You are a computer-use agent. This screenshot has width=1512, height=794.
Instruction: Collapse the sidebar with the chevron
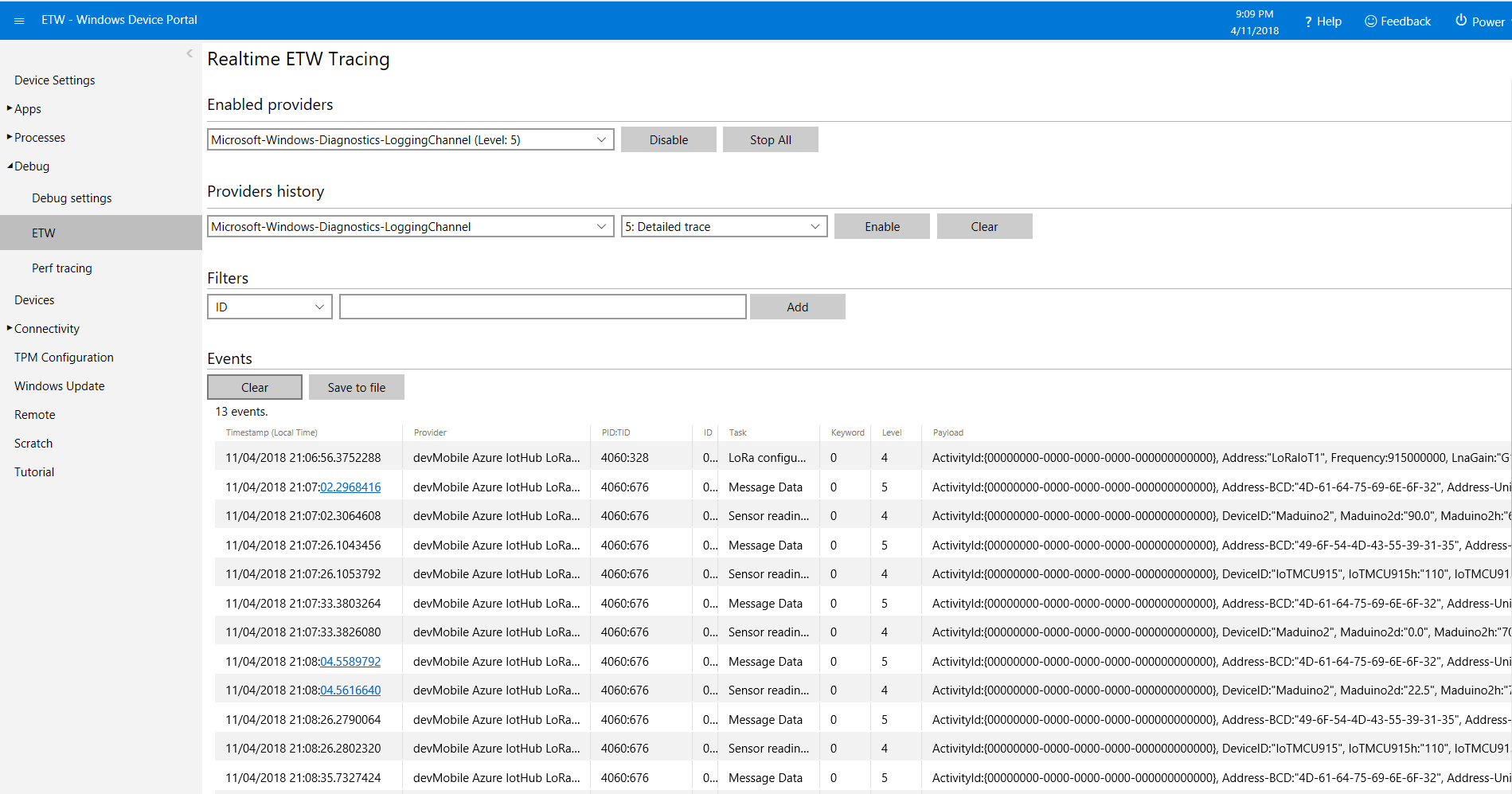coord(189,53)
